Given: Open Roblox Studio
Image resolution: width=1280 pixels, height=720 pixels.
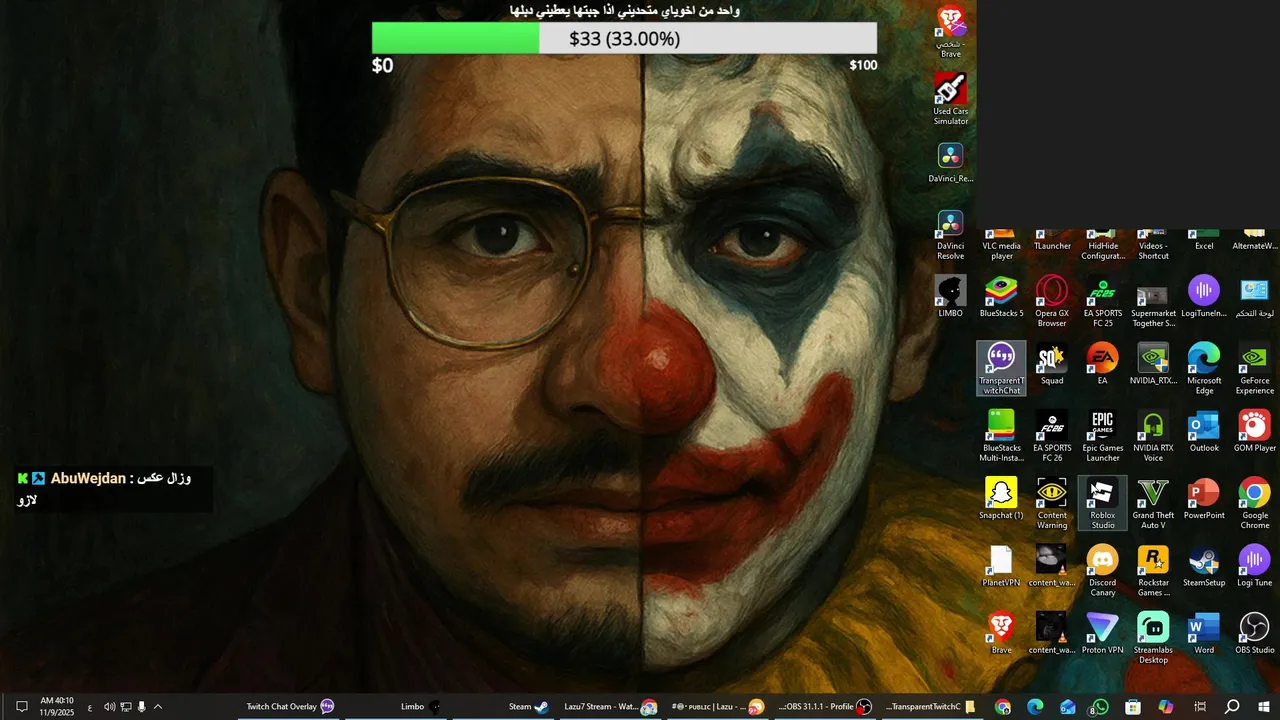Looking at the screenshot, I should tap(1103, 504).
